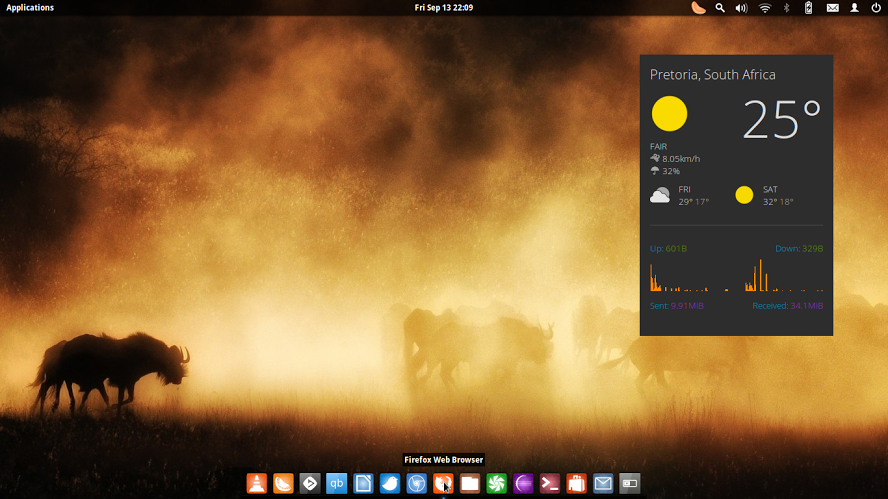Open the search magnifier in top panel
This screenshot has height=499, width=888.
(x=720, y=8)
